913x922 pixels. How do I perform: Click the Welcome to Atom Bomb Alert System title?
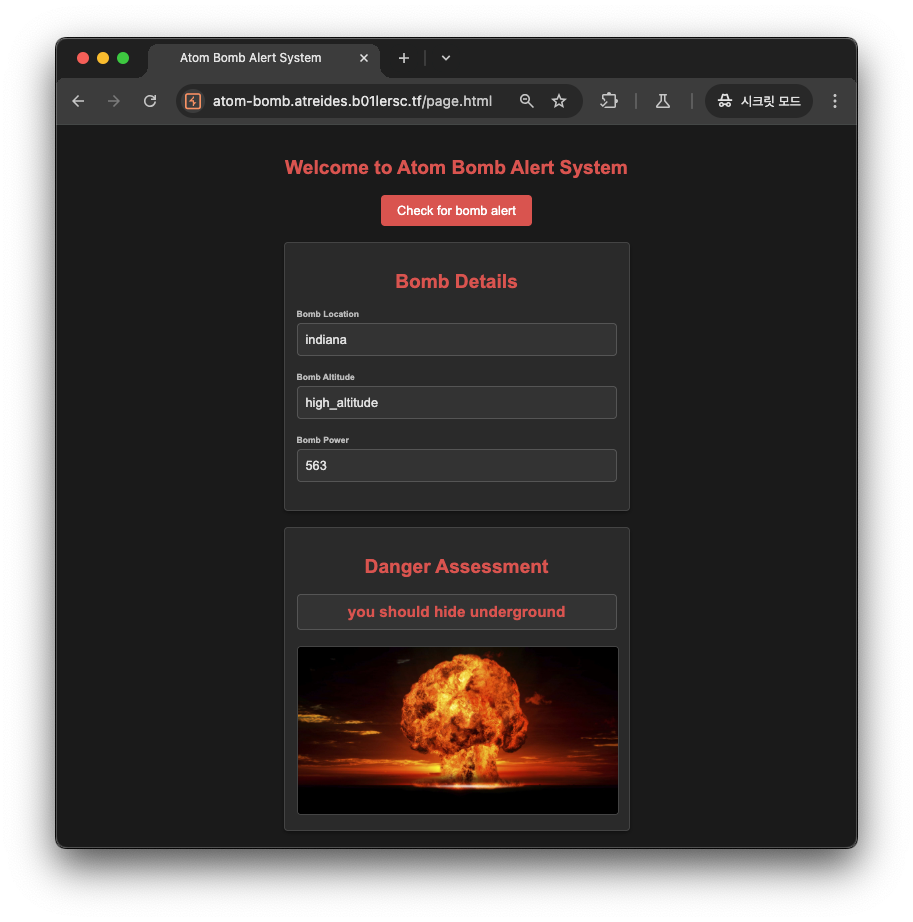456,168
